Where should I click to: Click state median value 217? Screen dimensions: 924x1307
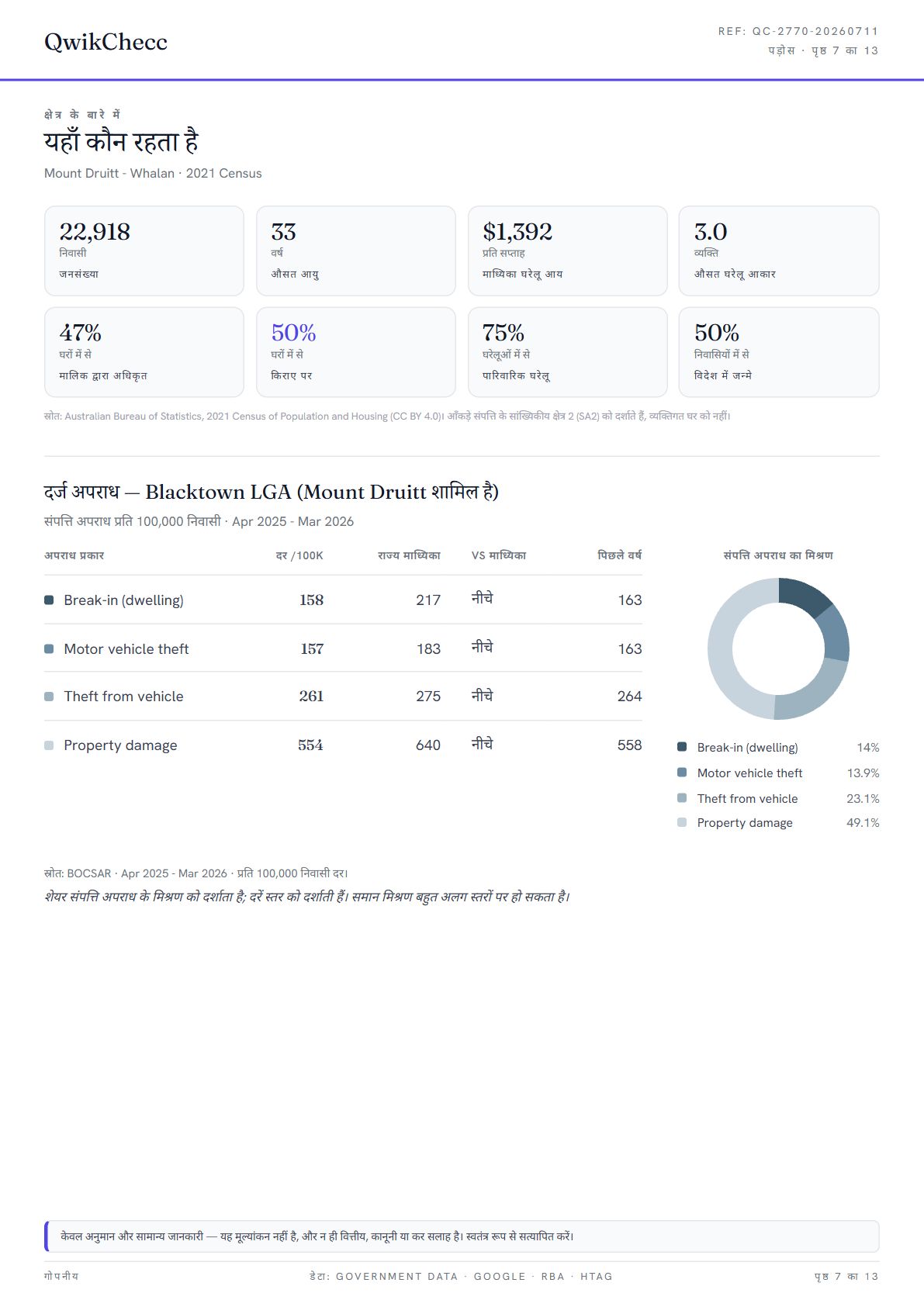(428, 600)
